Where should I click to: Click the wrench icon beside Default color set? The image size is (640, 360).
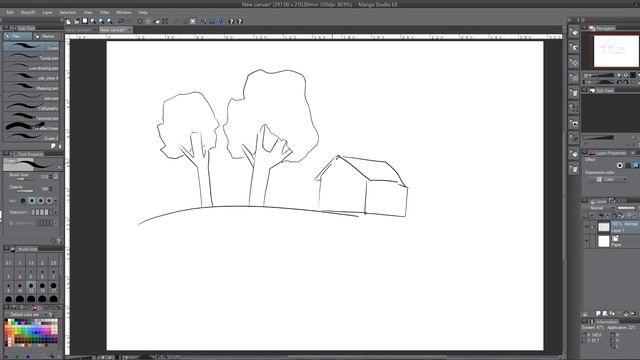[51, 315]
